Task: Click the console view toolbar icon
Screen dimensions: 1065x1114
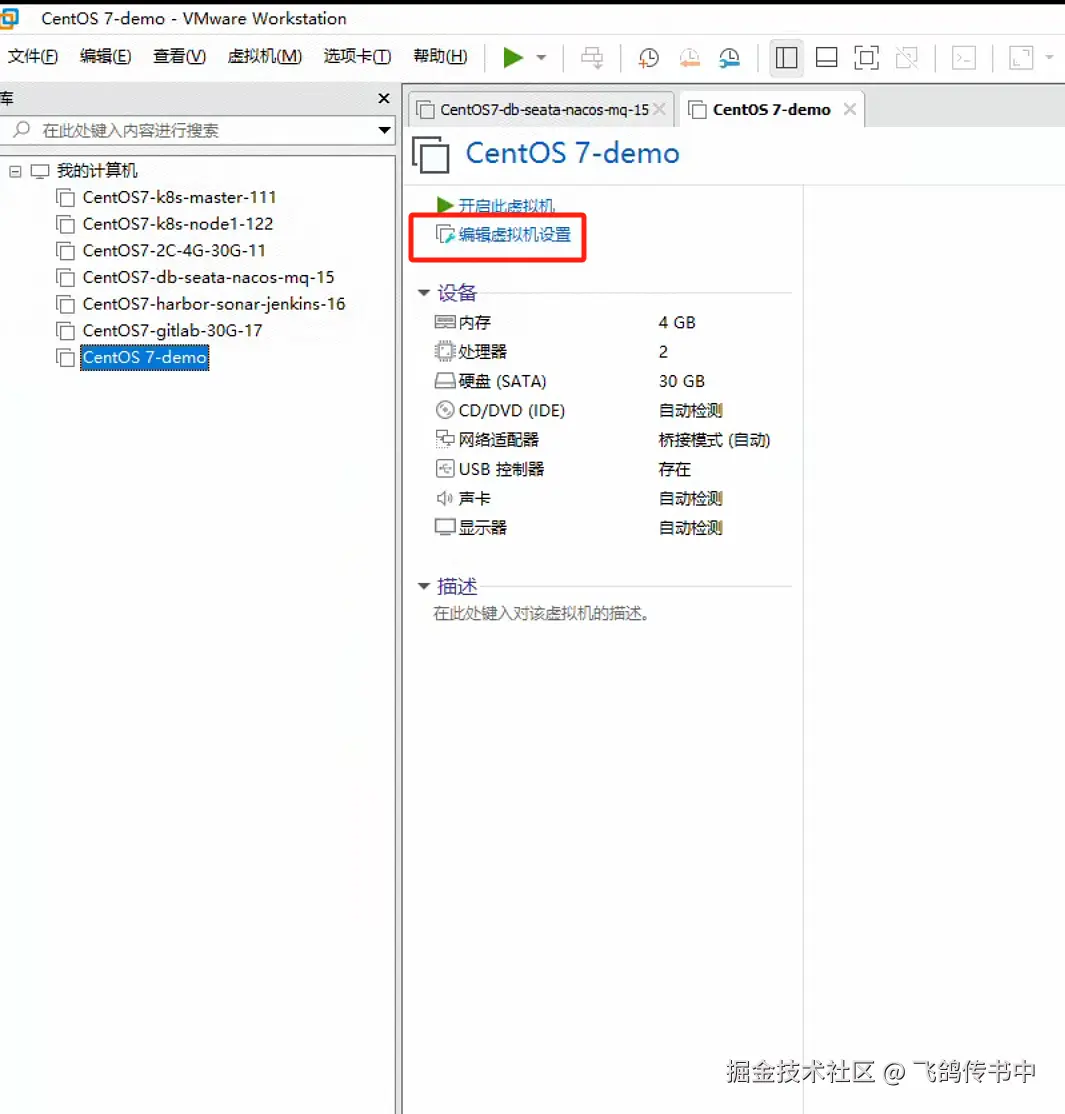Action: coord(964,58)
